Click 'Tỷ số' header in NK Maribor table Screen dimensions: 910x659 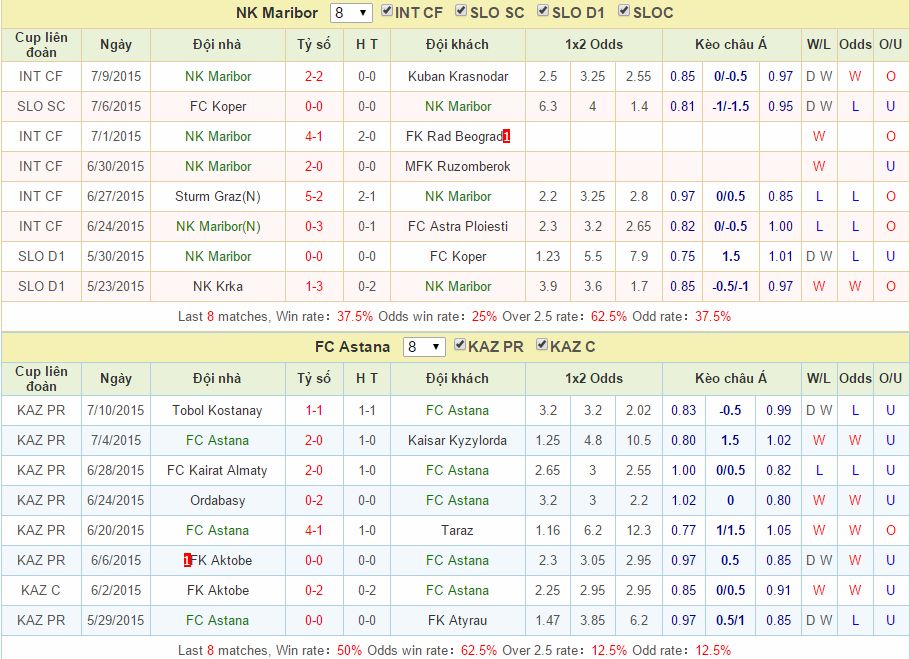pyautogui.click(x=314, y=45)
